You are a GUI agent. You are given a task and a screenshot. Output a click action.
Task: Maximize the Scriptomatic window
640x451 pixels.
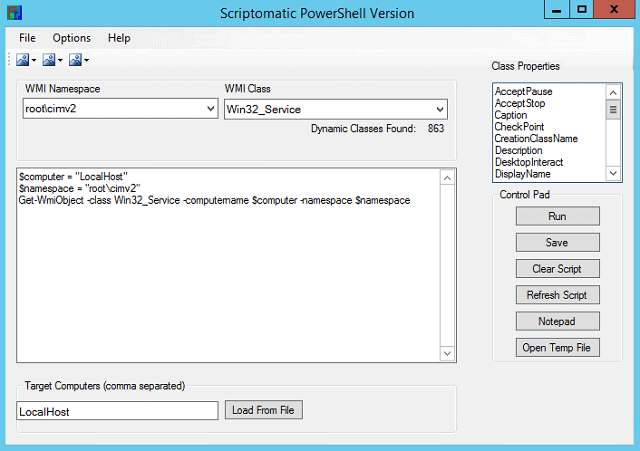tap(582, 10)
